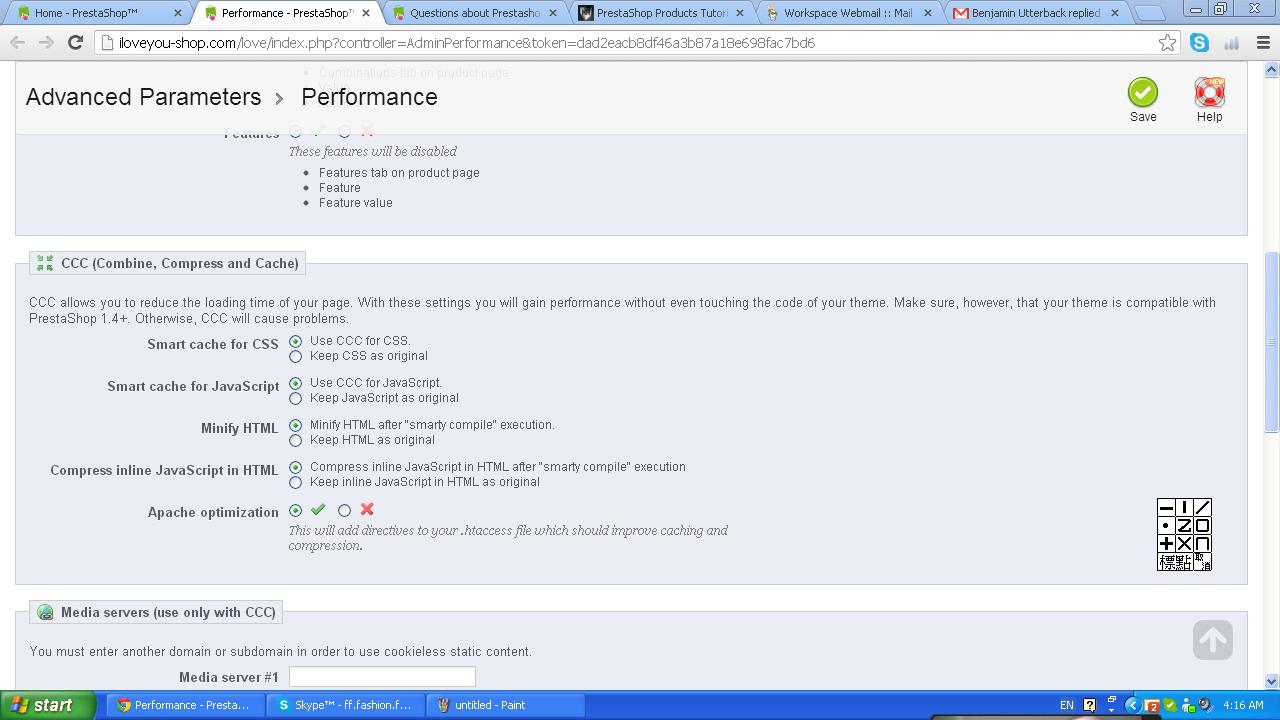Click the green checkmark tray icon
This screenshot has width=1280, height=720.
(1169, 705)
